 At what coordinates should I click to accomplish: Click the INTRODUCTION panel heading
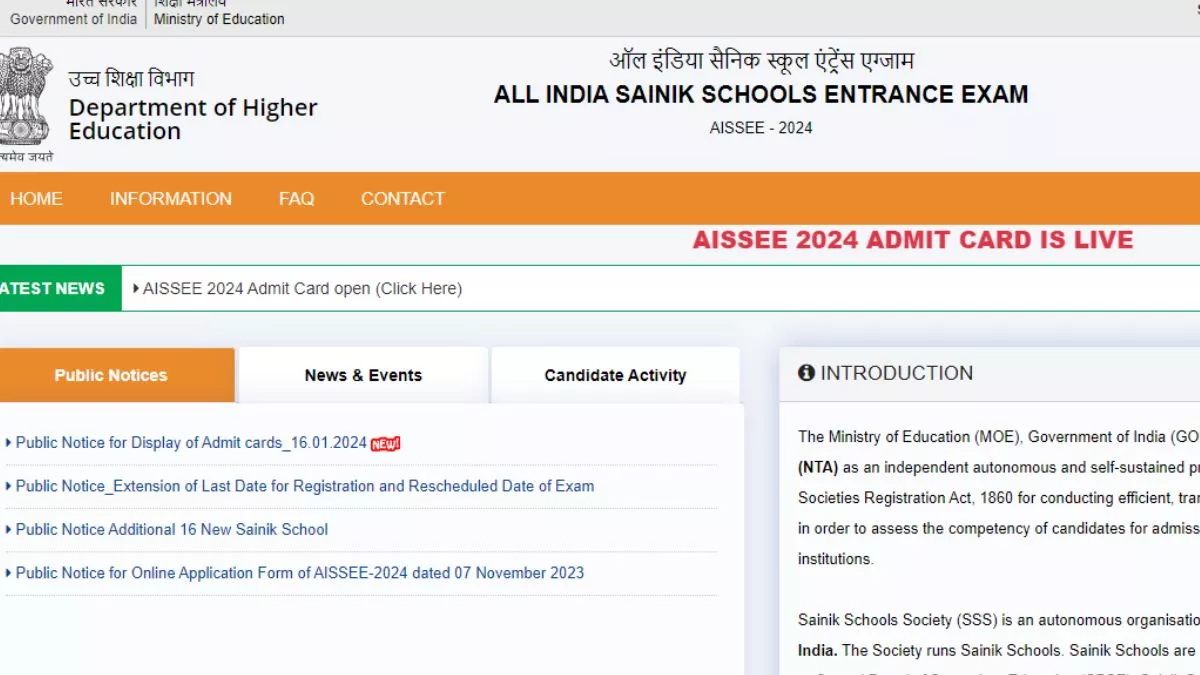(x=896, y=373)
